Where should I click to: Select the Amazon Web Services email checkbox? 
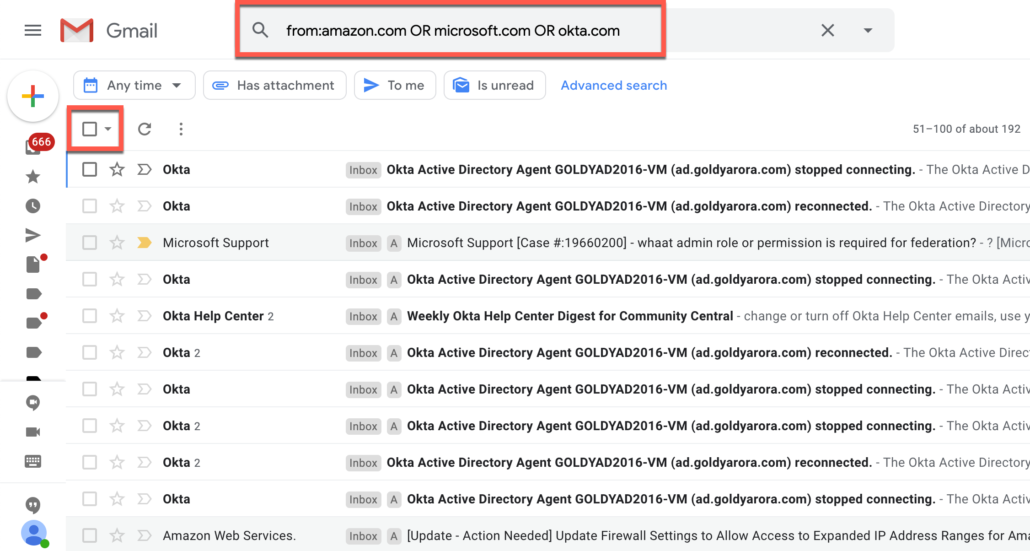coord(89,536)
